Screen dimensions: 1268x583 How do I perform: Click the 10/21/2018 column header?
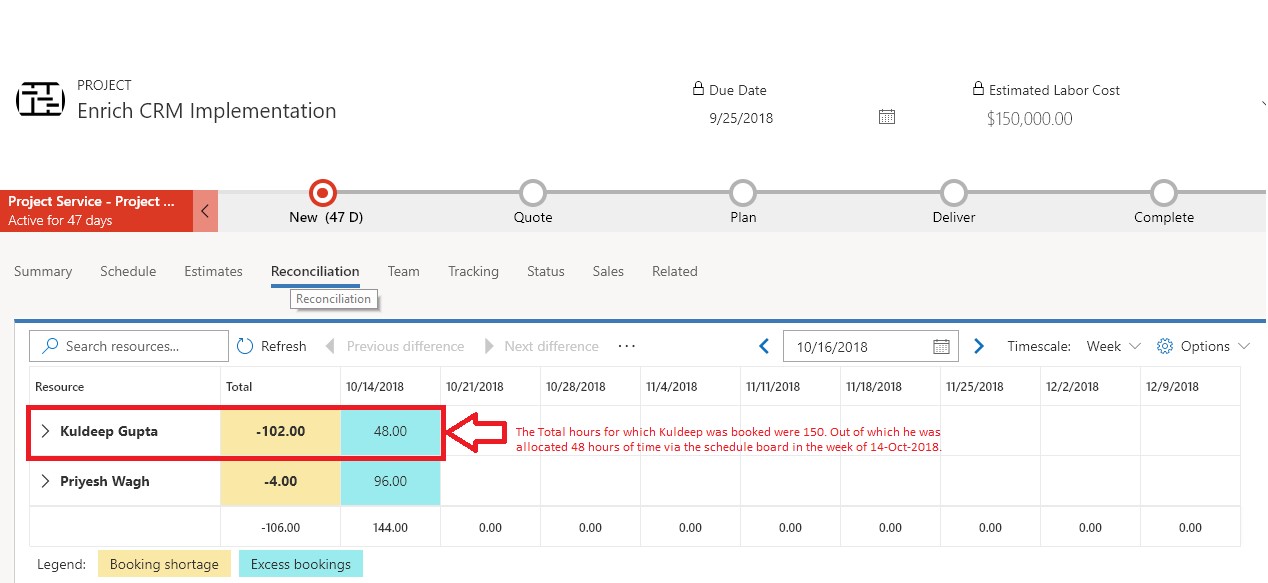490,386
